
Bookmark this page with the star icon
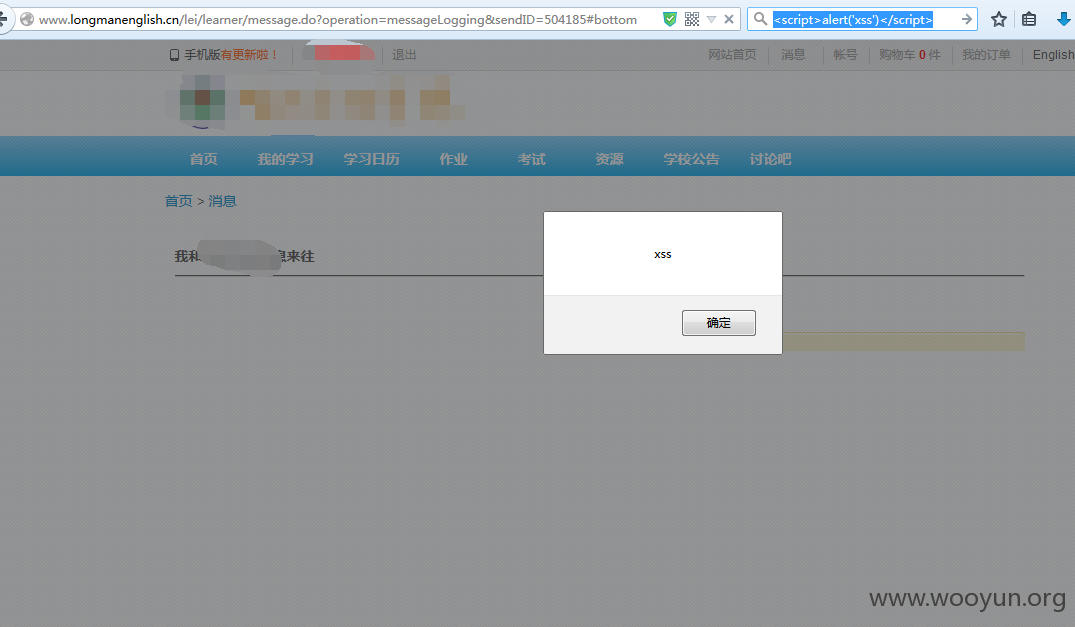(x=998, y=19)
